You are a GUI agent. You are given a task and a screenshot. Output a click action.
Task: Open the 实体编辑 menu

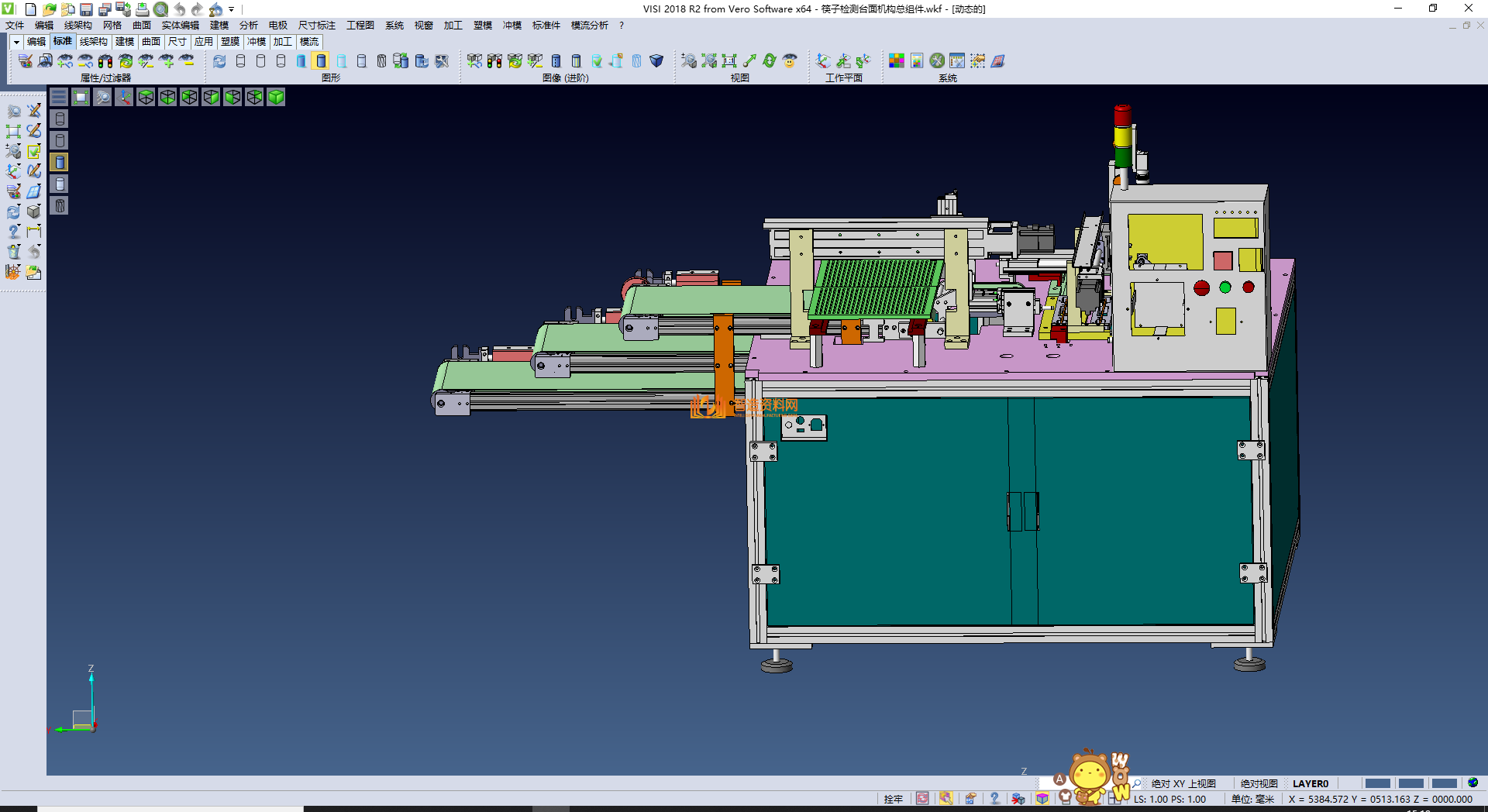[x=180, y=26]
